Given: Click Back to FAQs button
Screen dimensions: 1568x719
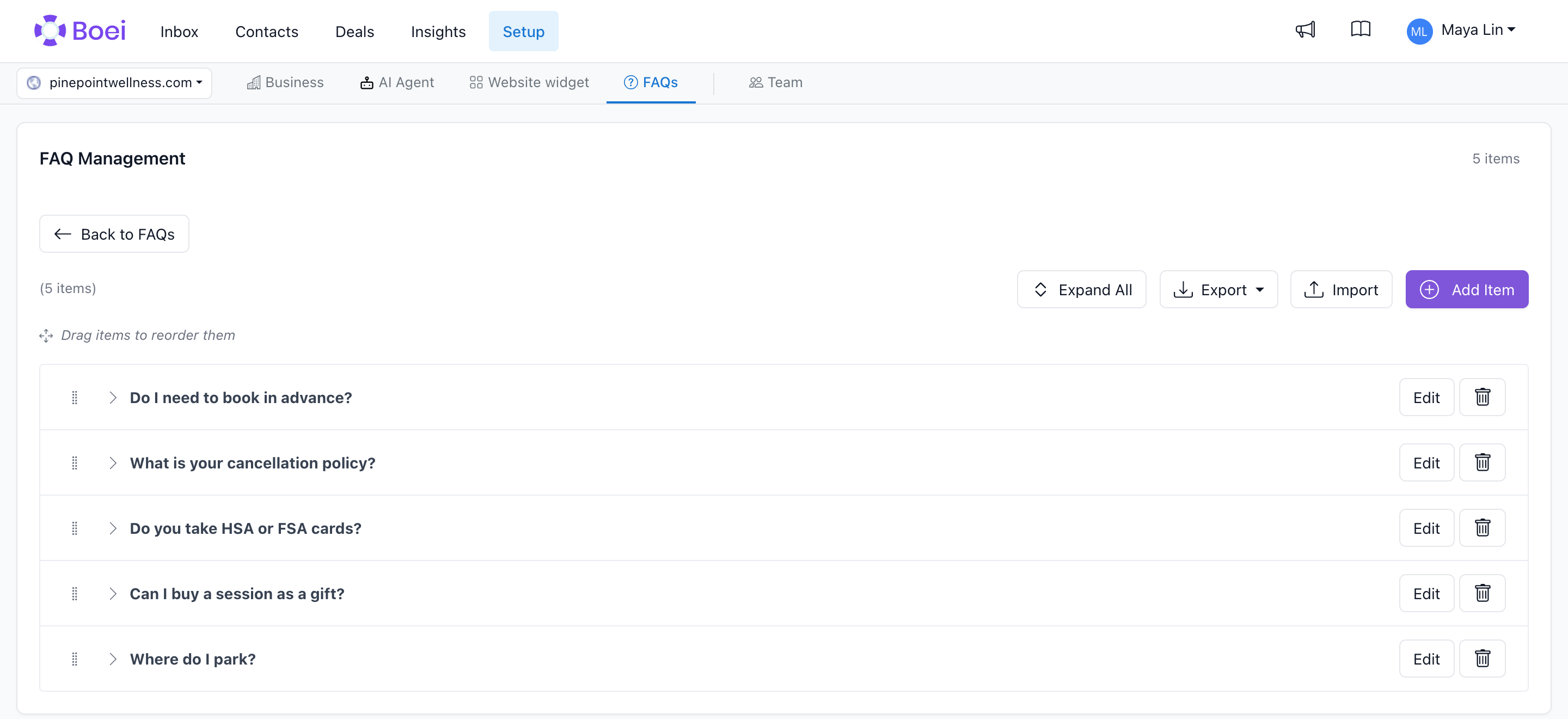Looking at the screenshot, I should click(x=114, y=234).
